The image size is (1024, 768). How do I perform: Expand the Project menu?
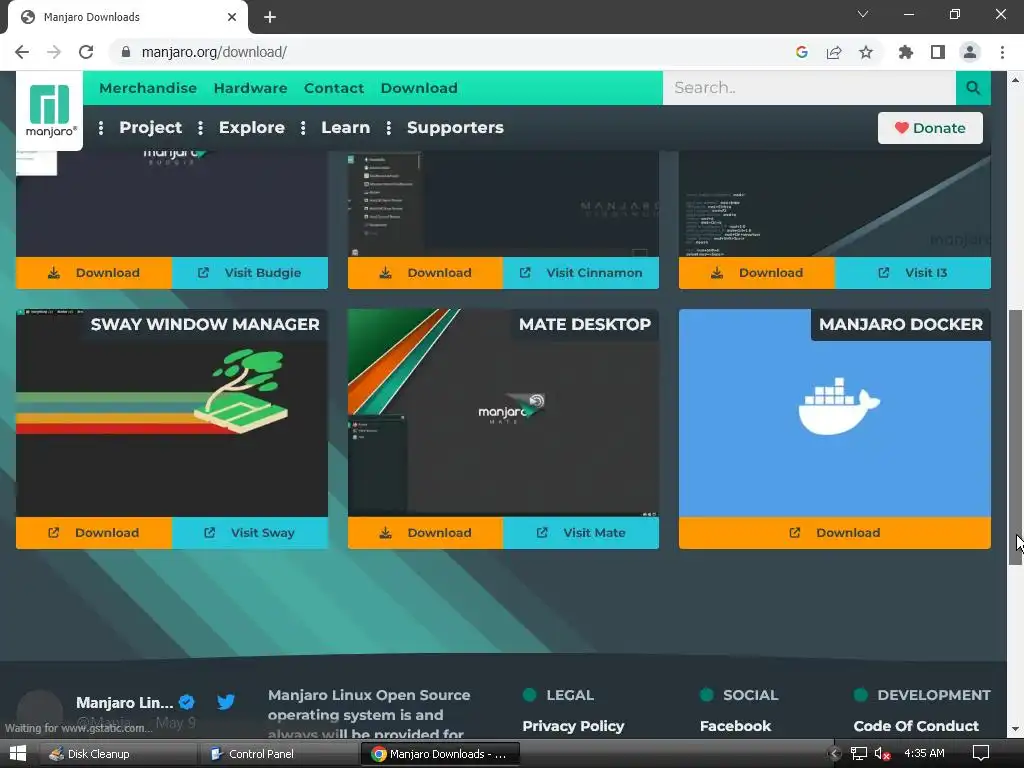tap(151, 127)
